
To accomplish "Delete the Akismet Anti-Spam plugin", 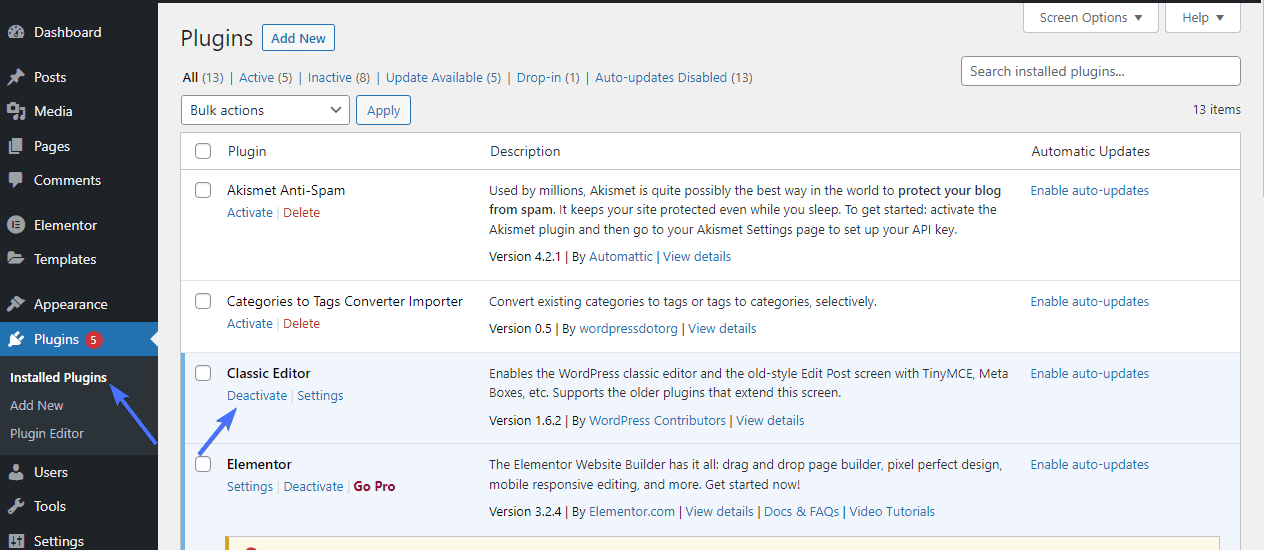I will tap(302, 212).
